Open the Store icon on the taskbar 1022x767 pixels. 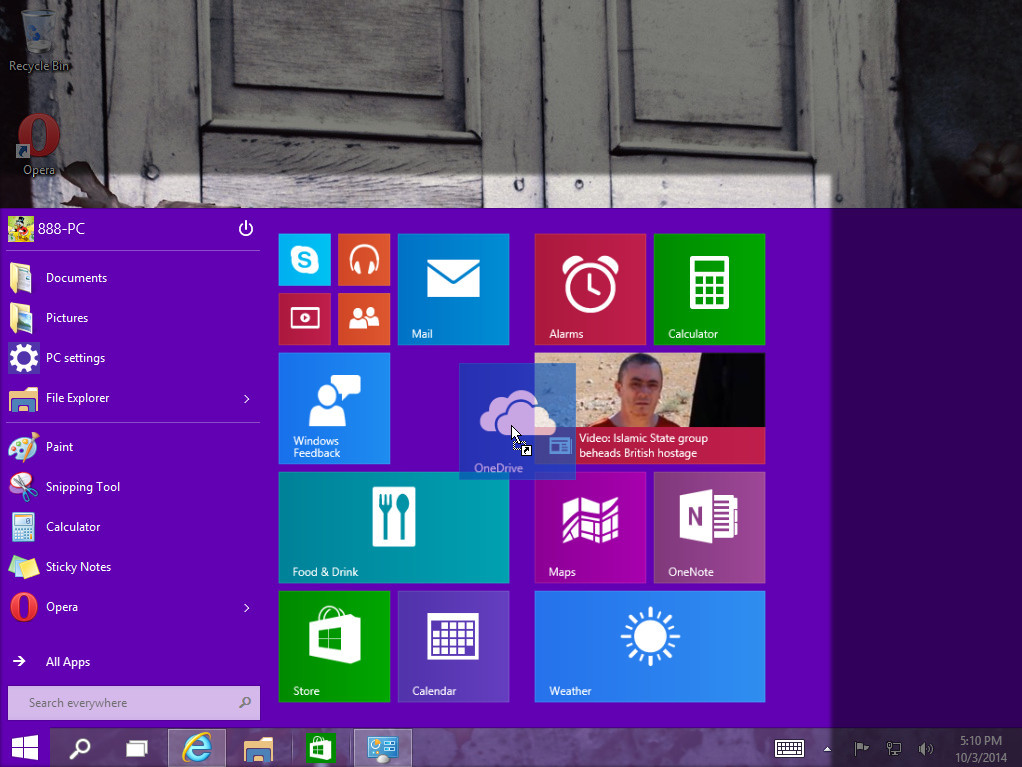[319, 748]
